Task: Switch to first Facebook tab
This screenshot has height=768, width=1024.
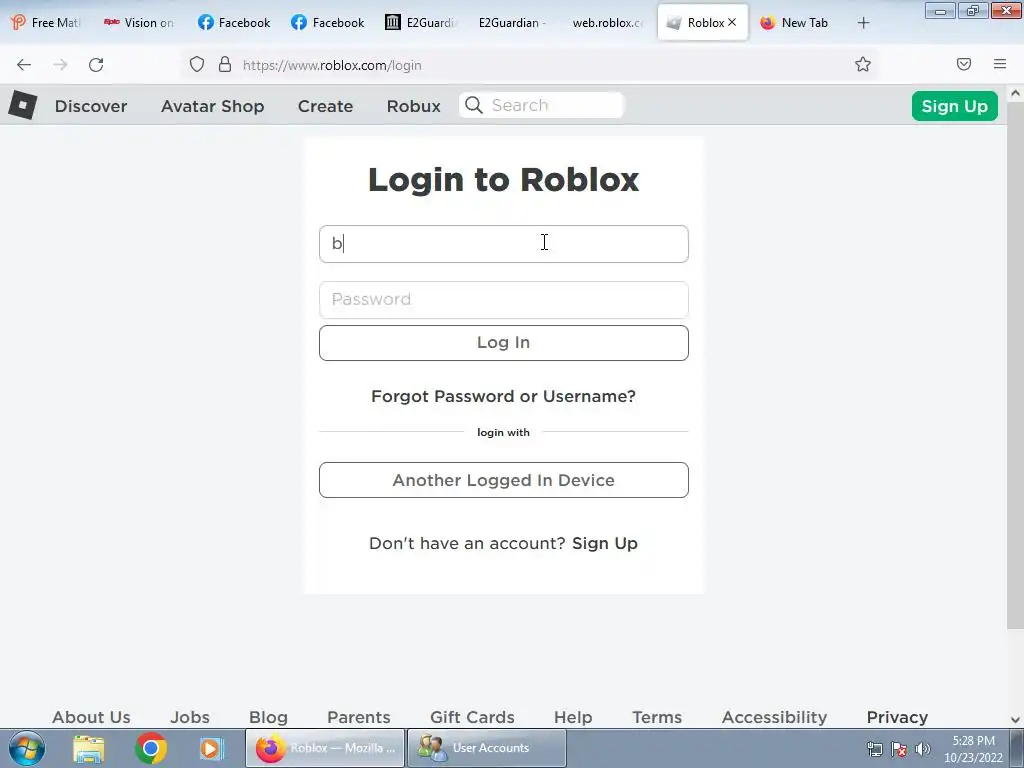Action: pos(234,23)
